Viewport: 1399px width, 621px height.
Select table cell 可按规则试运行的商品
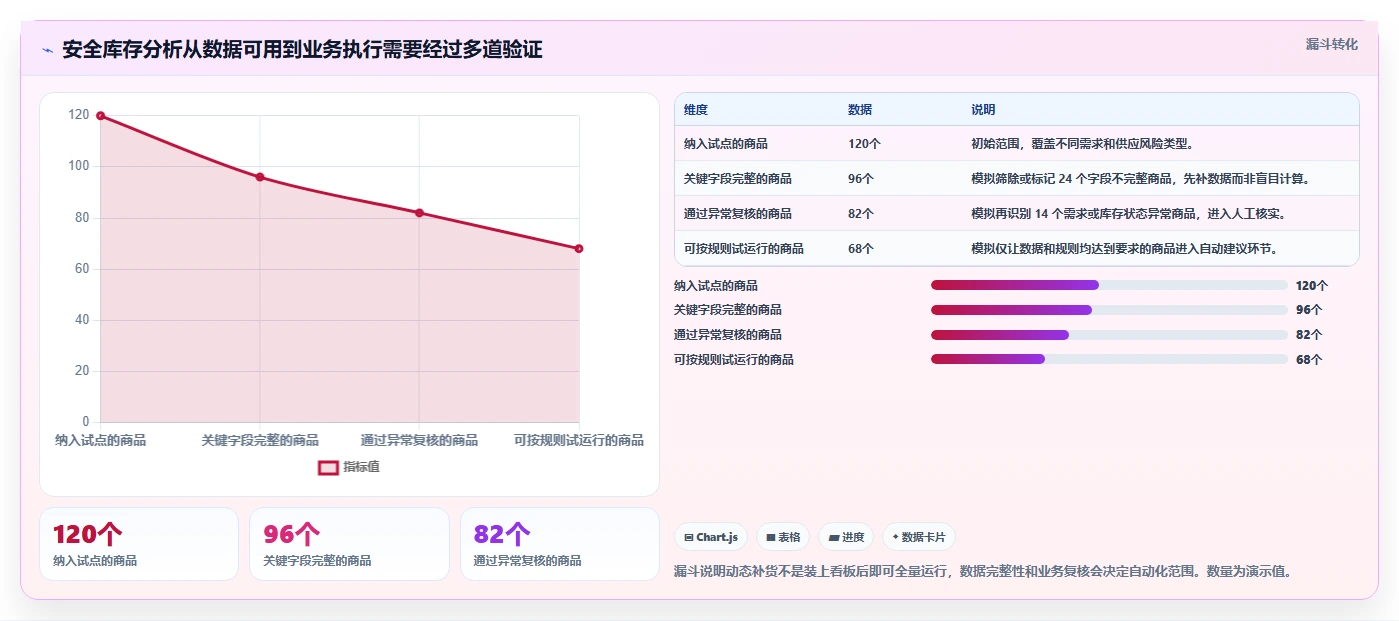tap(744, 249)
